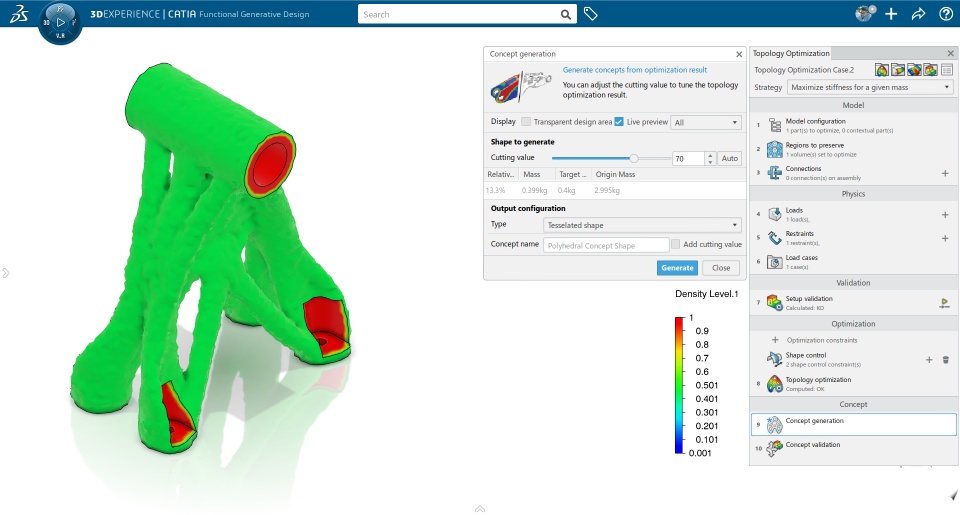The height and width of the screenshot is (515, 960).
Task: Select the Concept generation row
Action: [853, 424]
